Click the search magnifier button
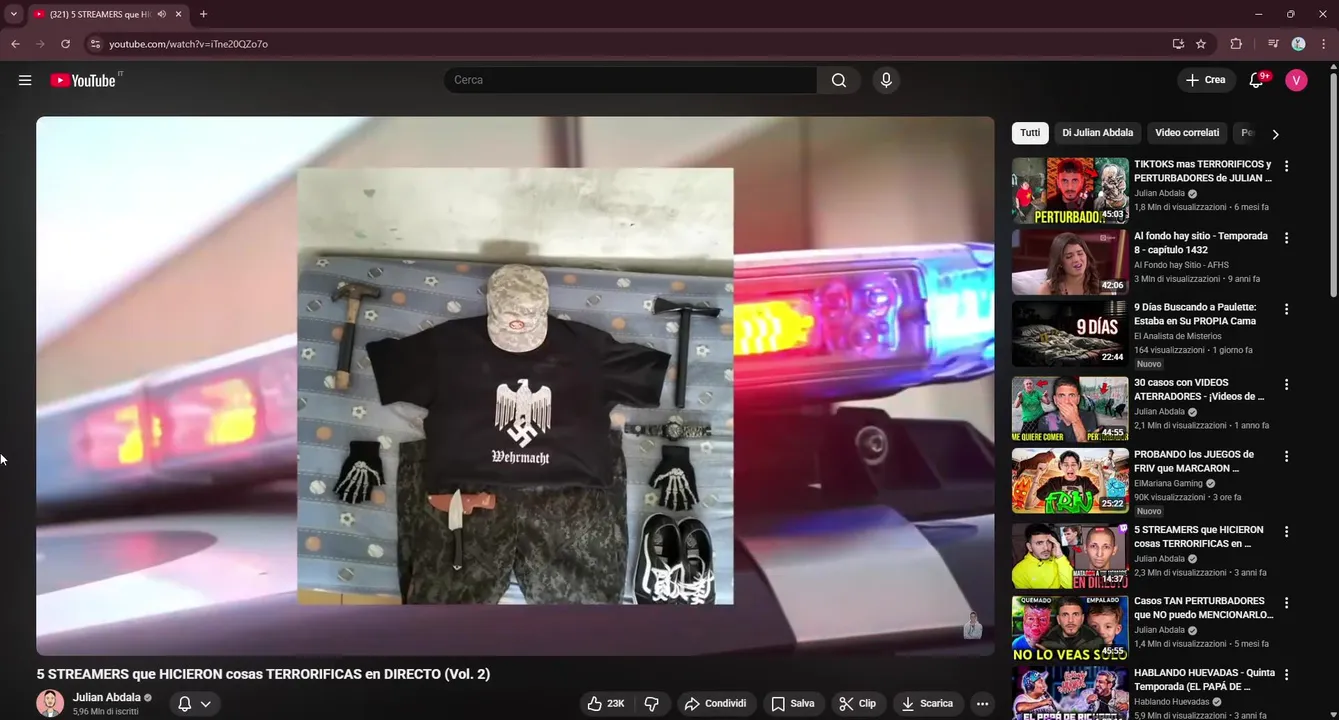The image size is (1339, 720). click(839, 80)
